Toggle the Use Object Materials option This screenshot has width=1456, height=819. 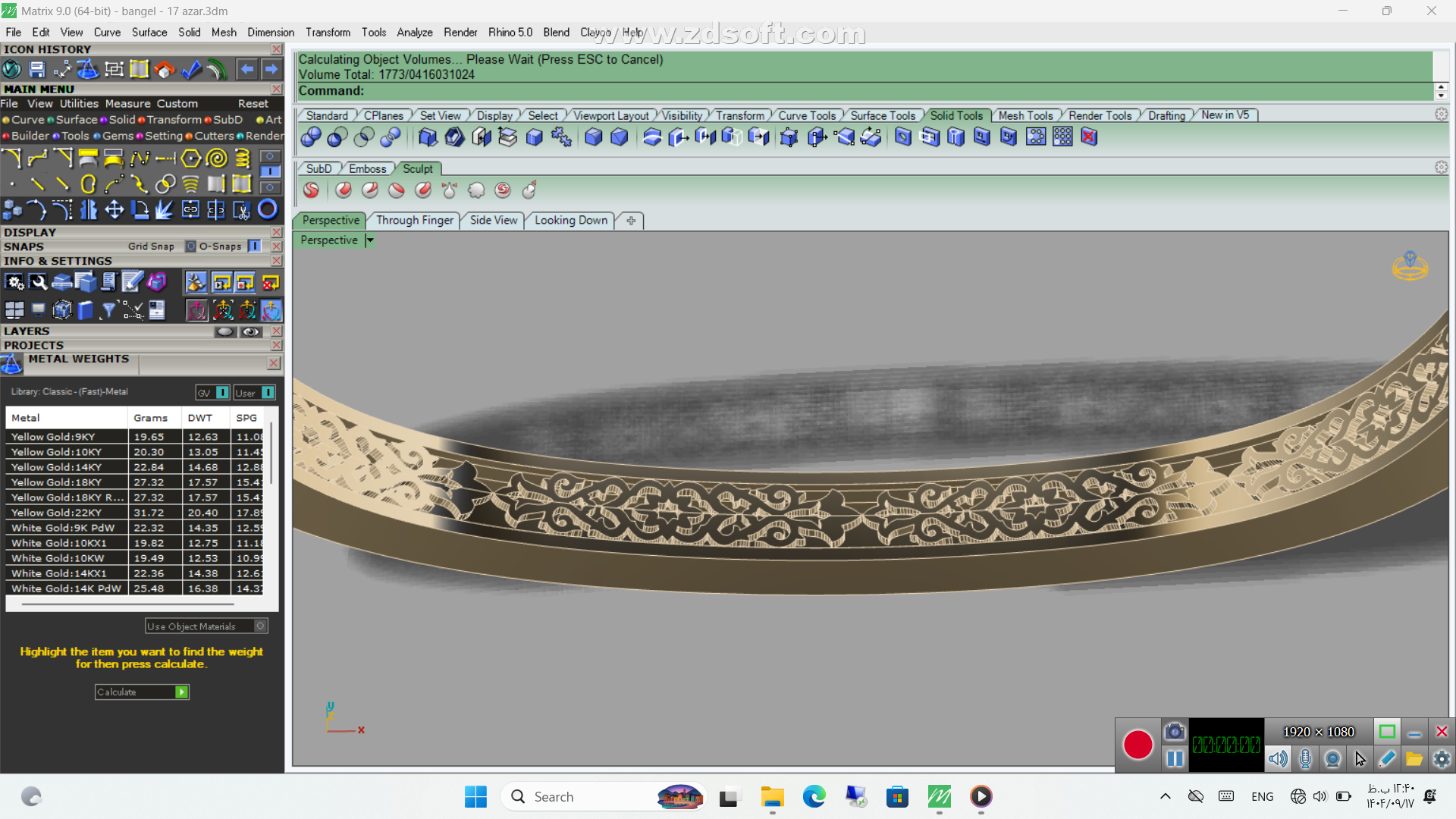click(260, 626)
